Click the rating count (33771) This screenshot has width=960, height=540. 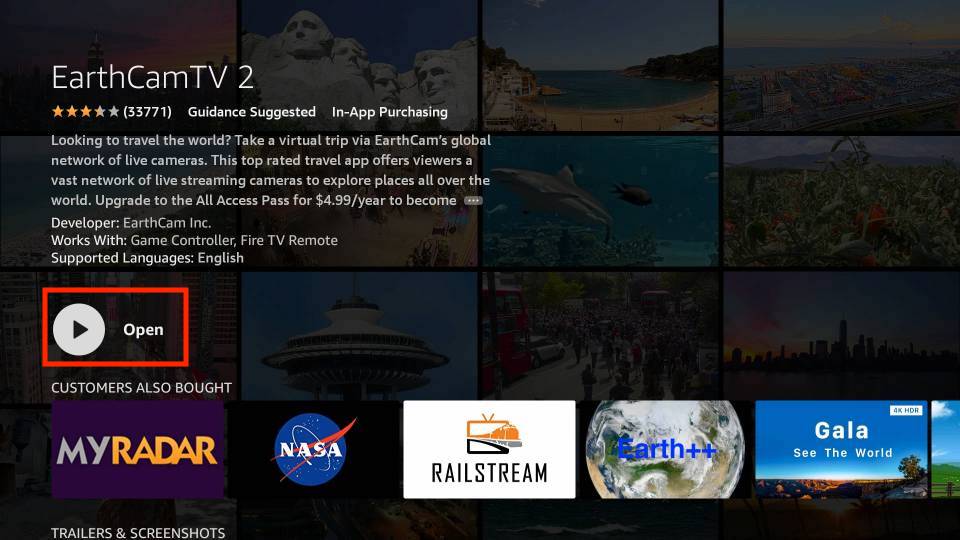(x=148, y=111)
